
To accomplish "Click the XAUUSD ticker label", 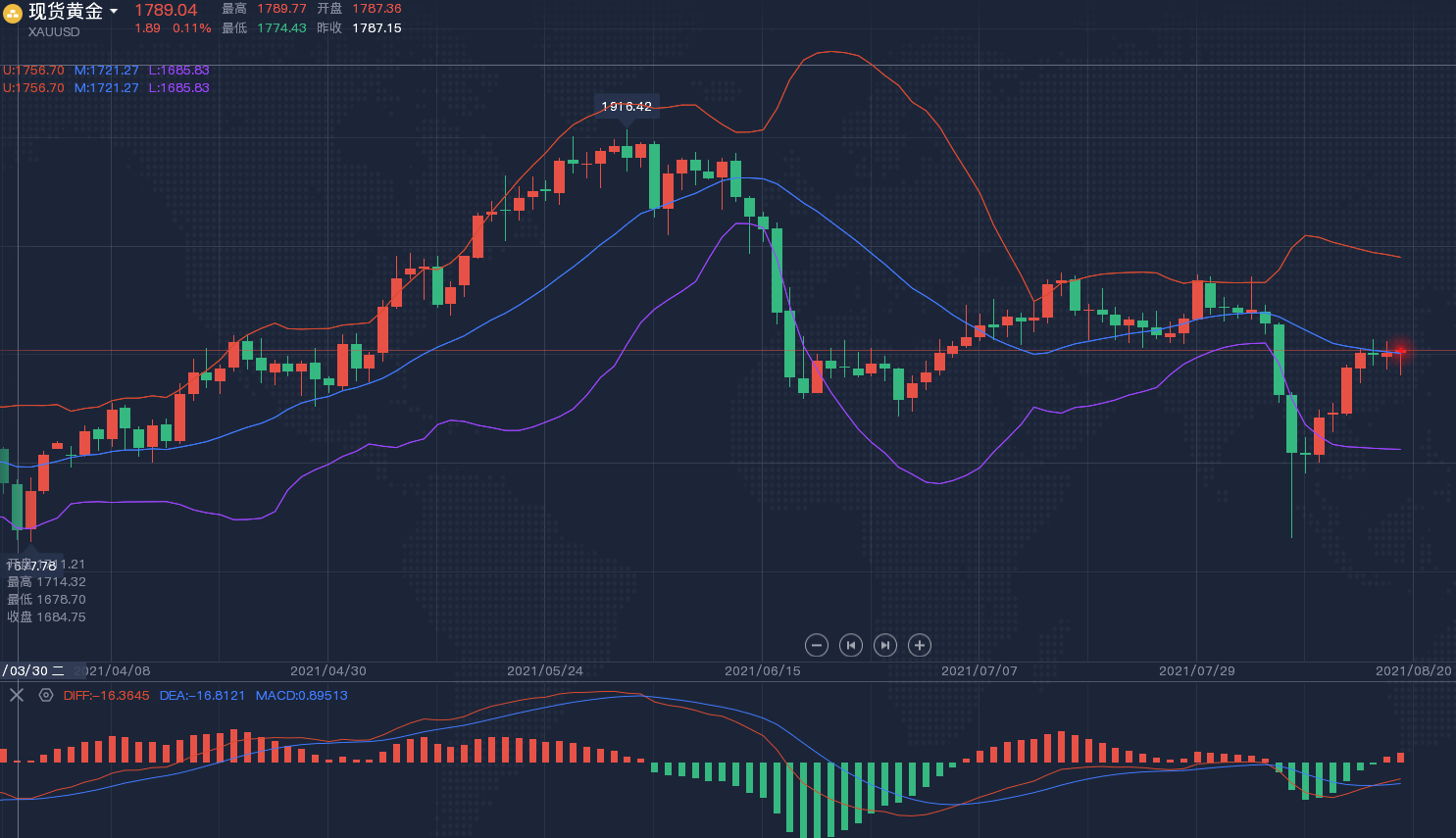I will [x=54, y=32].
